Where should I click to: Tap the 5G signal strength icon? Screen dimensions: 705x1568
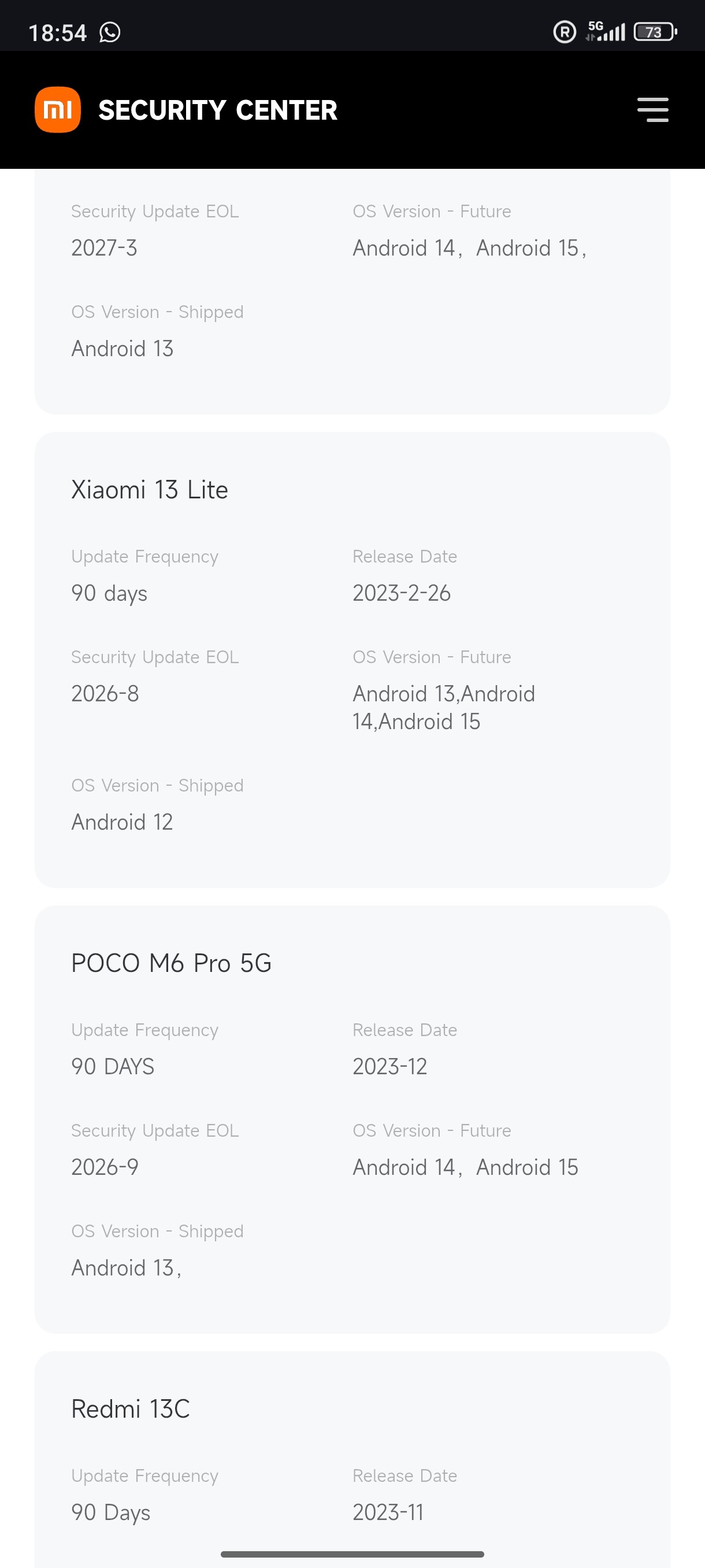[x=606, y=31]
